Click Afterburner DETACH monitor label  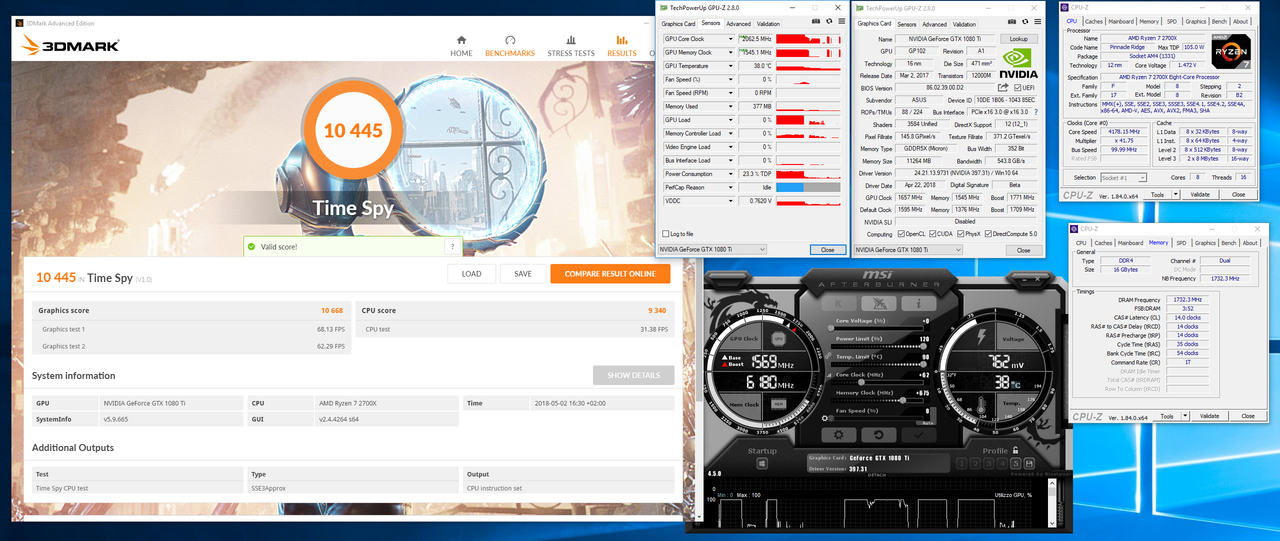click(877, 475)
